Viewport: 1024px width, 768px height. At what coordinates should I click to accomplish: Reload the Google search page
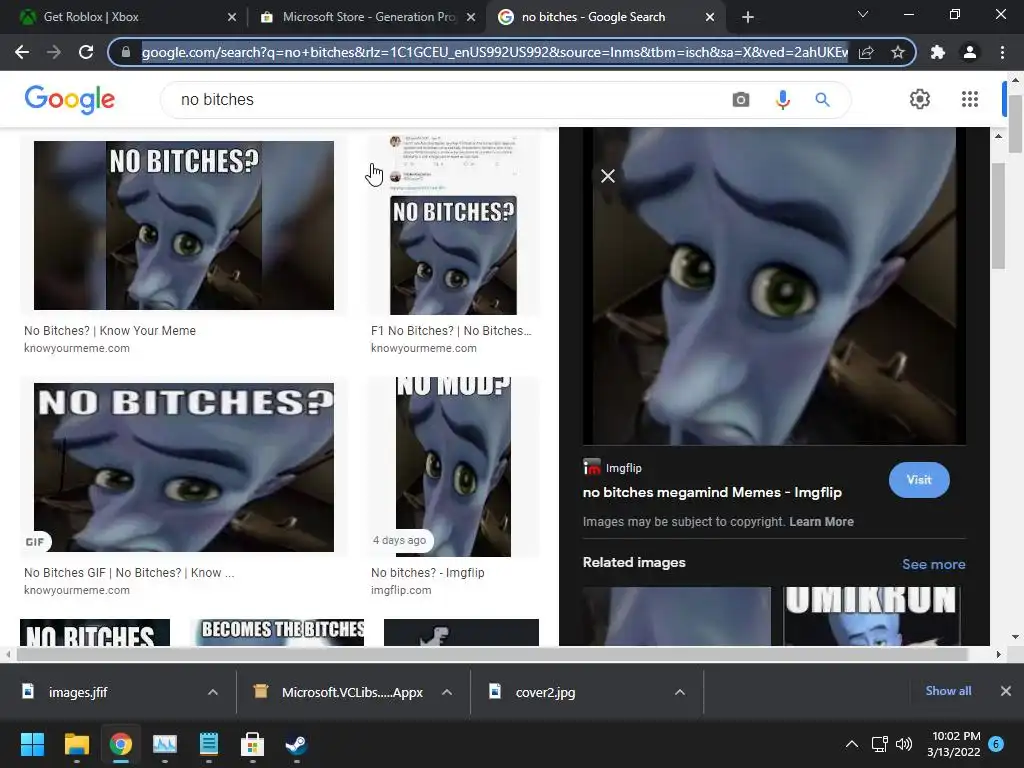[x=86, y=52]
